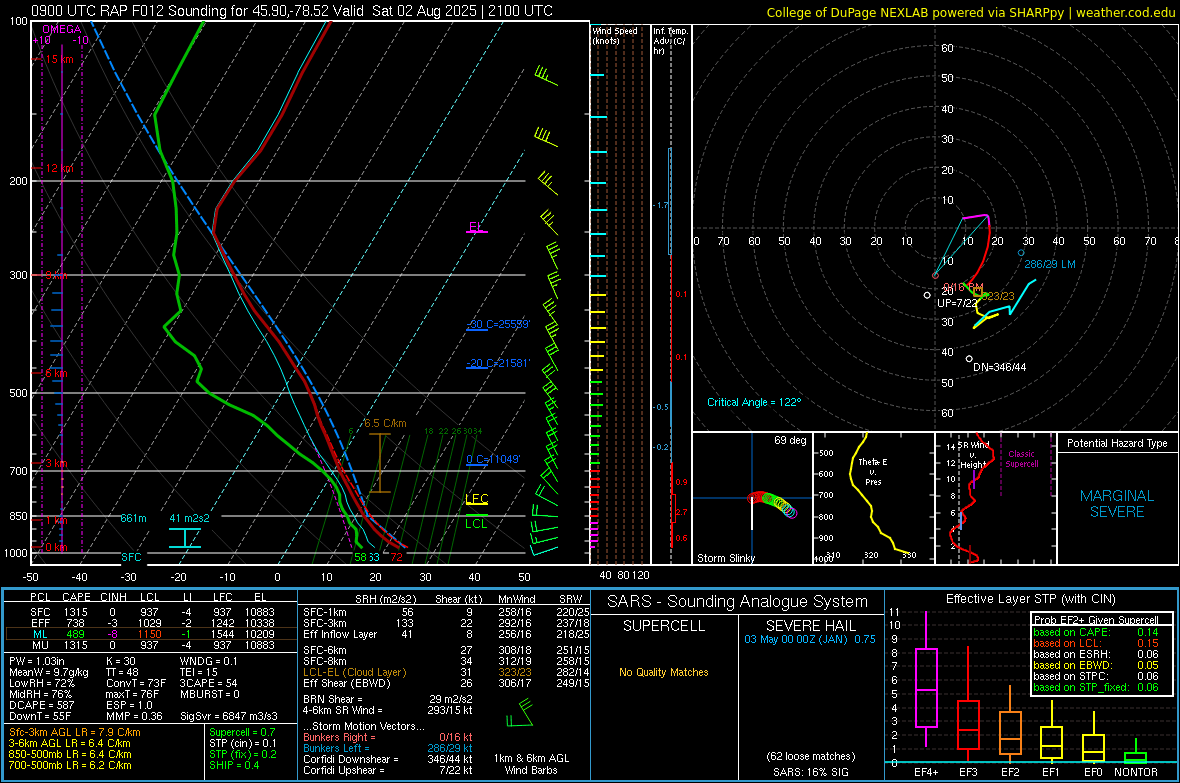Click the MeanW = 9.7g/kg value
This screenshot has height=783, width=1180.
pyautogui.click(x=49, y=672)
